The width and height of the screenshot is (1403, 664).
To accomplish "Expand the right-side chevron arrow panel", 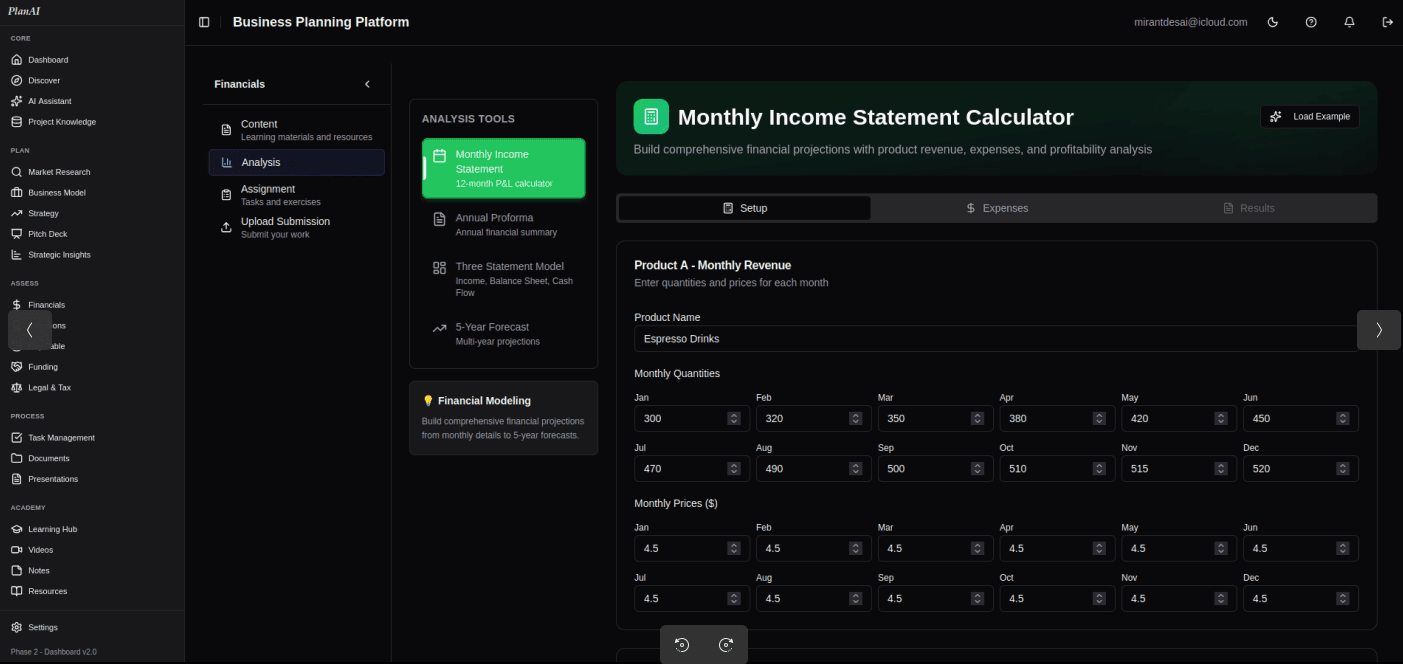I will 1378,329.
